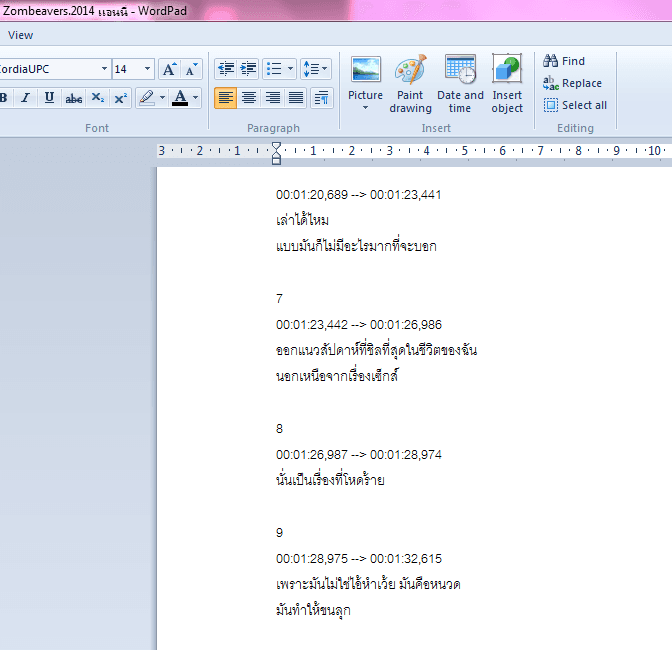The height and width of the screenshot is (650, 672).
Task: Click Select all
Action: (x=575, y=105)
